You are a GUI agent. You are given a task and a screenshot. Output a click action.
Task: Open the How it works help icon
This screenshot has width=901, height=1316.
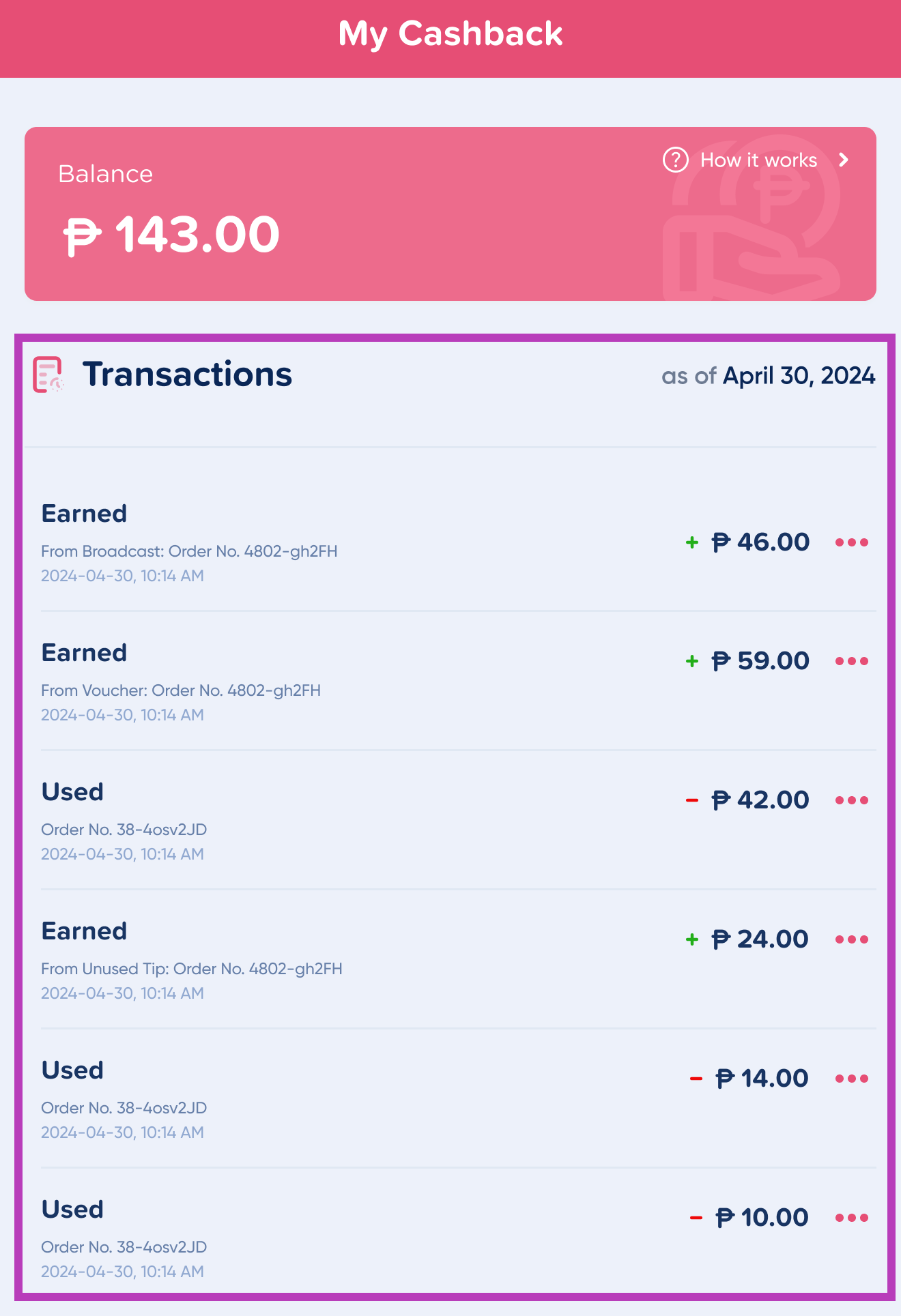tap(675, 160)
